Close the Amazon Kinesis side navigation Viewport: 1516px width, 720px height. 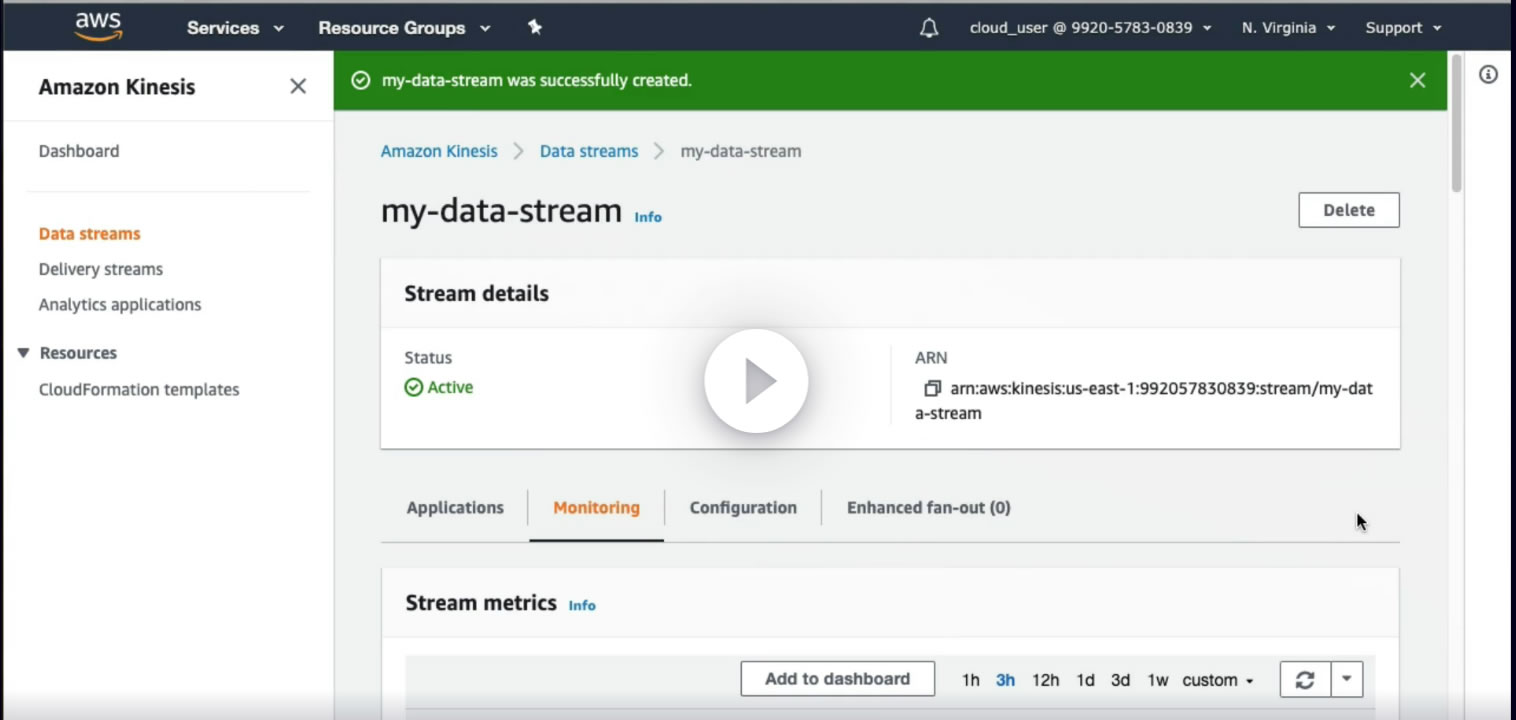[298, 87]
